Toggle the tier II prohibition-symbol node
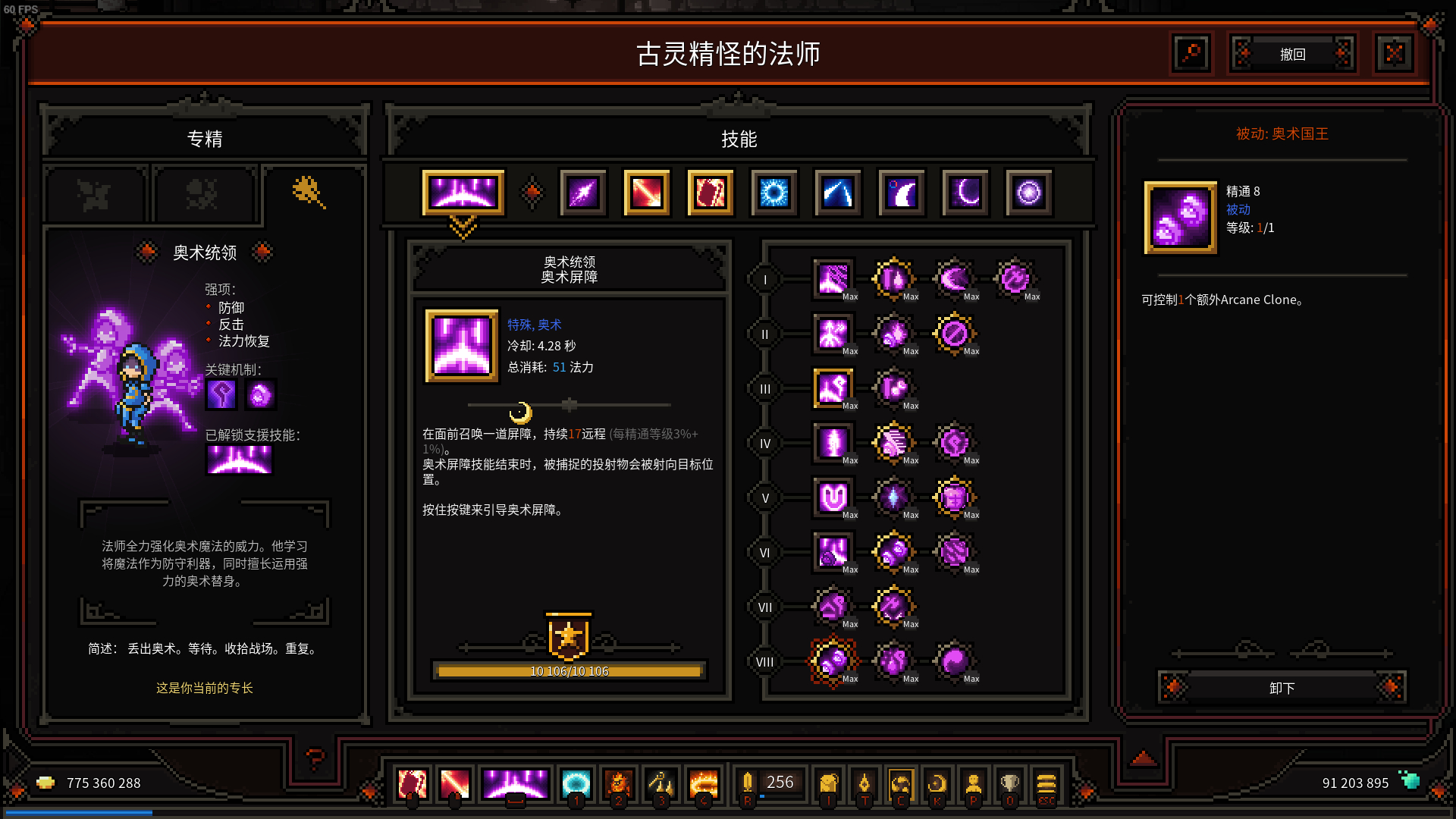Image resolution: width=1456 pixels, height=819 pixels. [954, 334]
